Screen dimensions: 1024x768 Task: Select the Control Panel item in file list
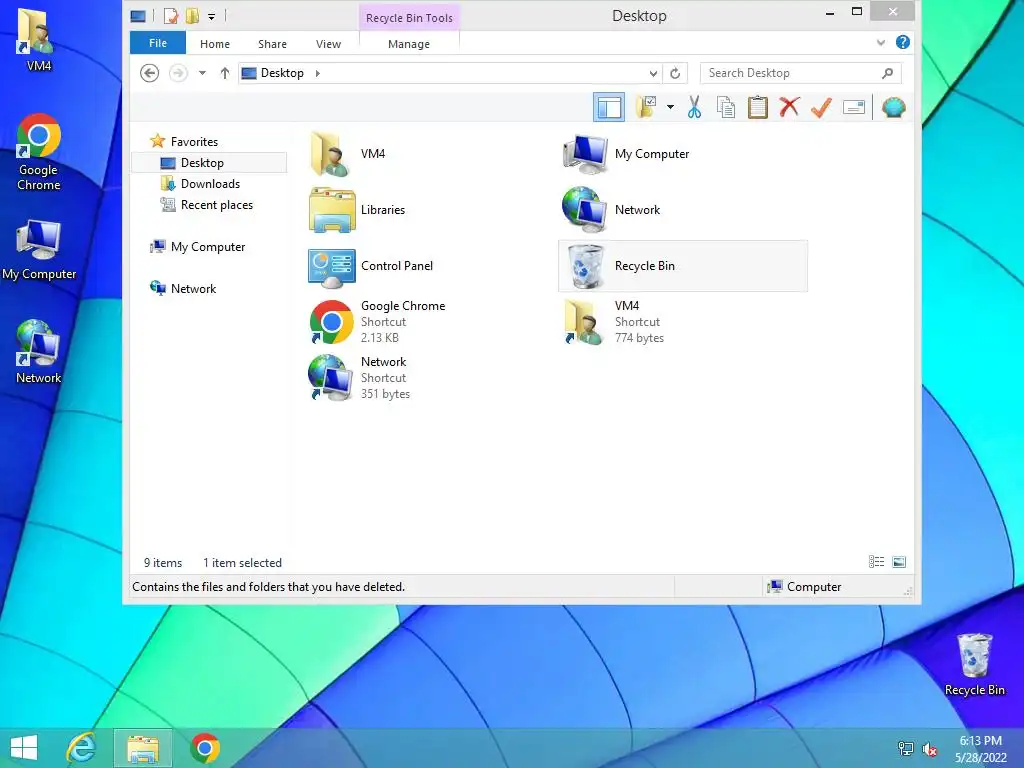tap(371, 266)
